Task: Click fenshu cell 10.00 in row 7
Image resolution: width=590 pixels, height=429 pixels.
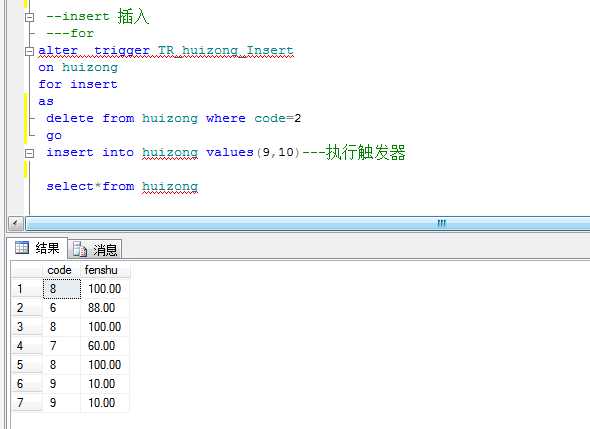Action: (x=105, y=402)
